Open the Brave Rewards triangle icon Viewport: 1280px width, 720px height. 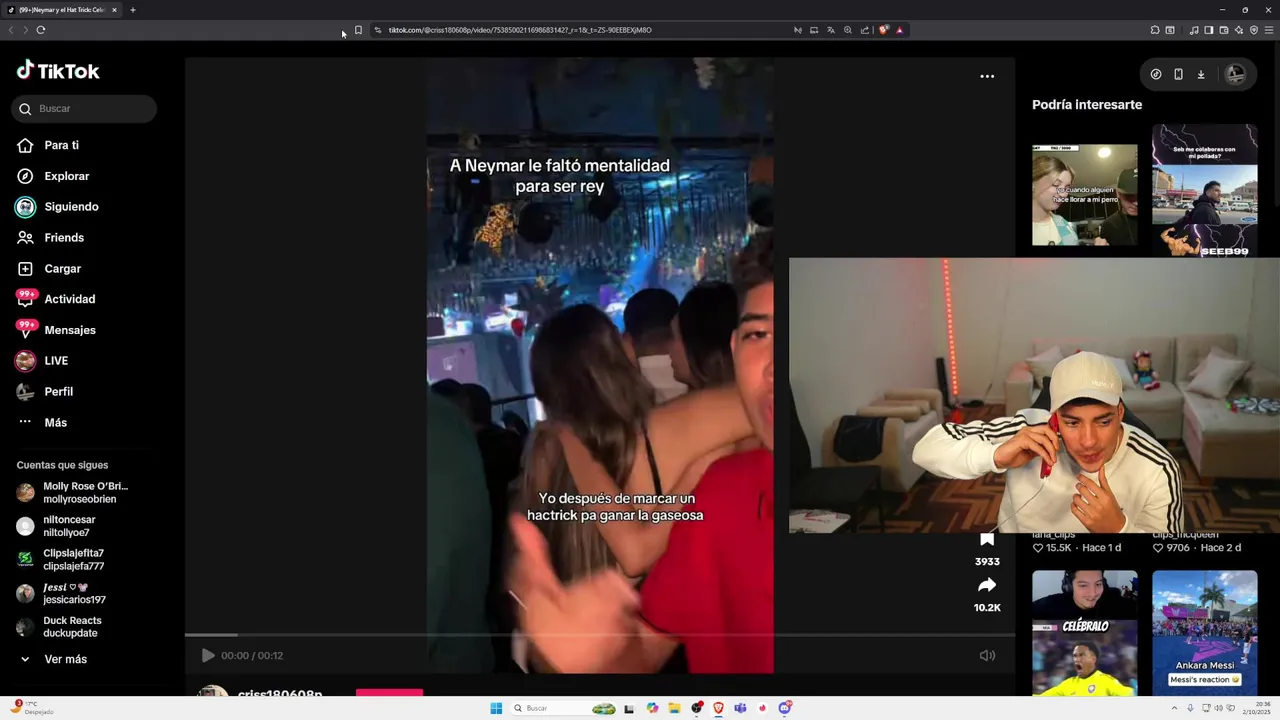pyautogui.click(x=899, y=30)
